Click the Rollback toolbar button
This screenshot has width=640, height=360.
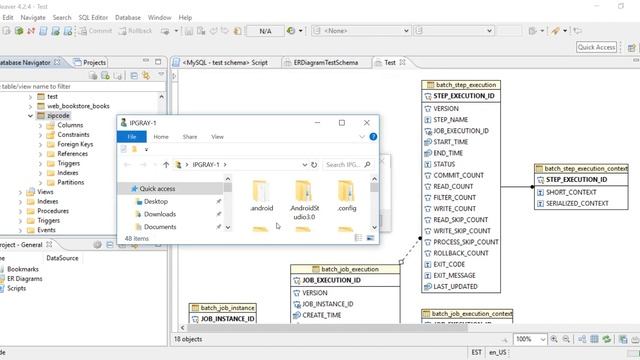point(136,31)
